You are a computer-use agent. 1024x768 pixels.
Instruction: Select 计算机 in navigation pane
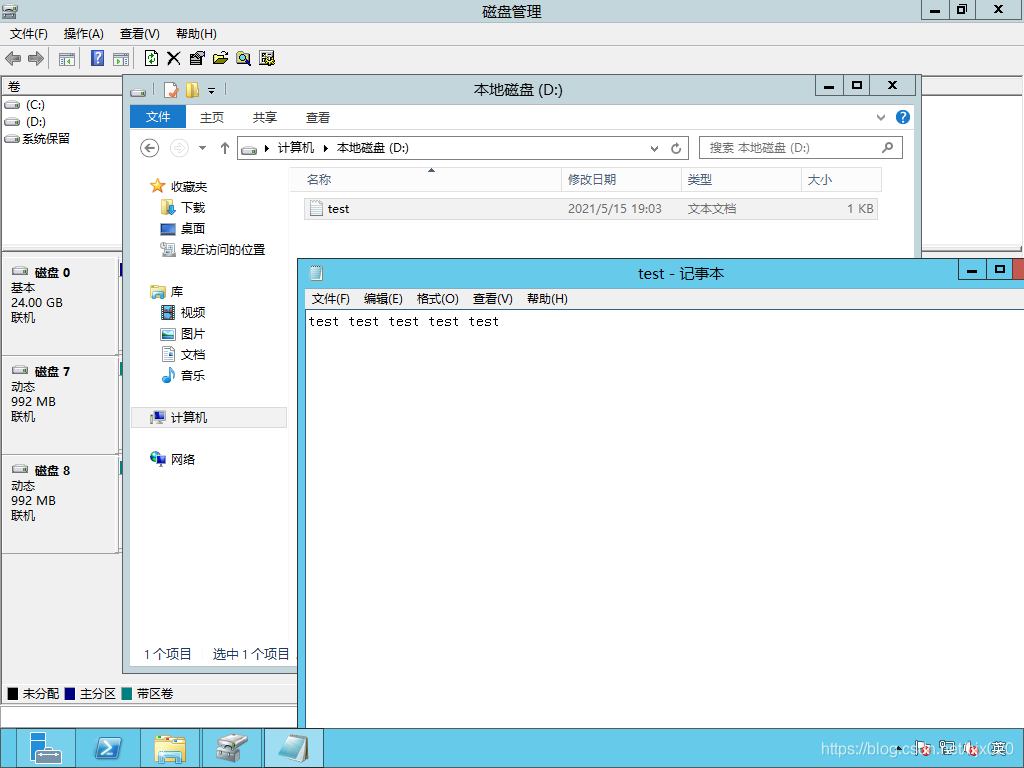pos(209,417)
